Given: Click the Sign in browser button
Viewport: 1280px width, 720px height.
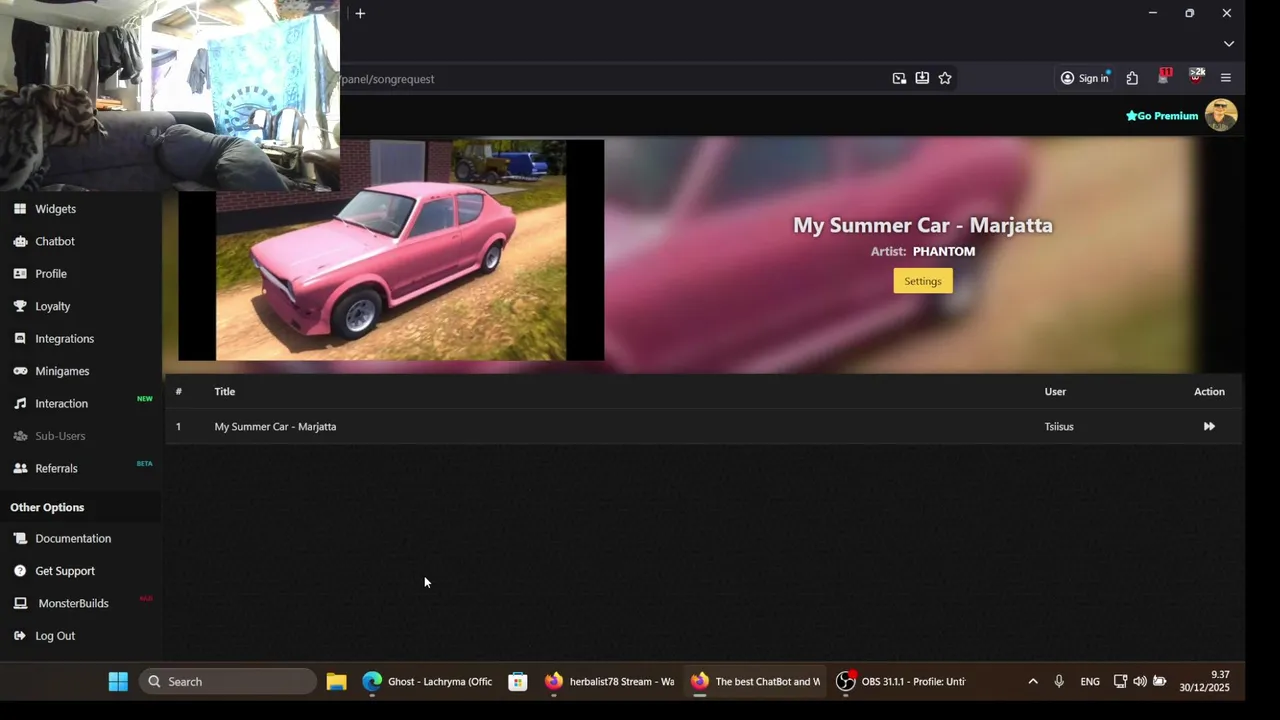Looking at the screenshot, I should pos(1085,78).
